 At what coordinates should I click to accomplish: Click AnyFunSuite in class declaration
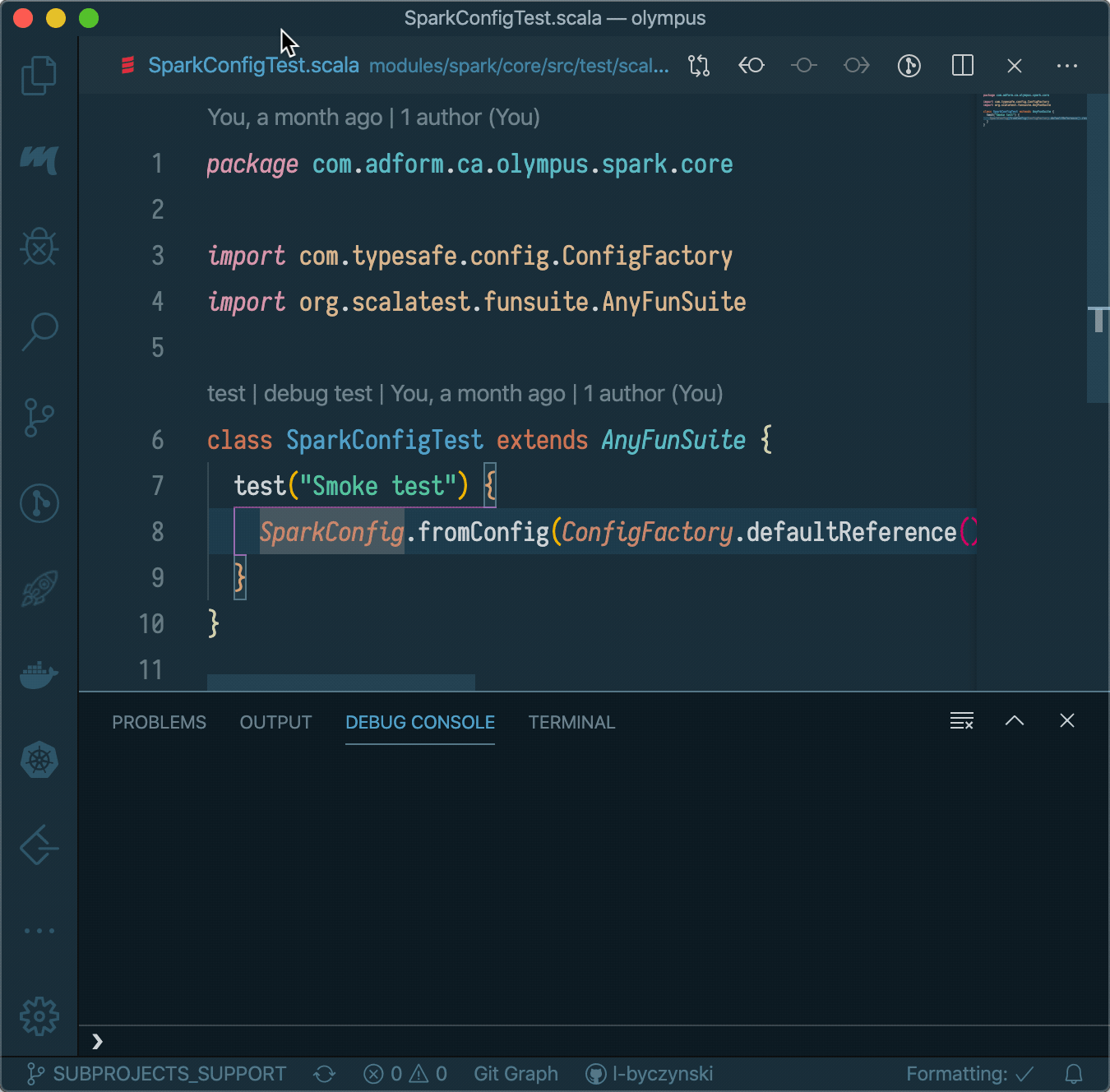[673, 440]
